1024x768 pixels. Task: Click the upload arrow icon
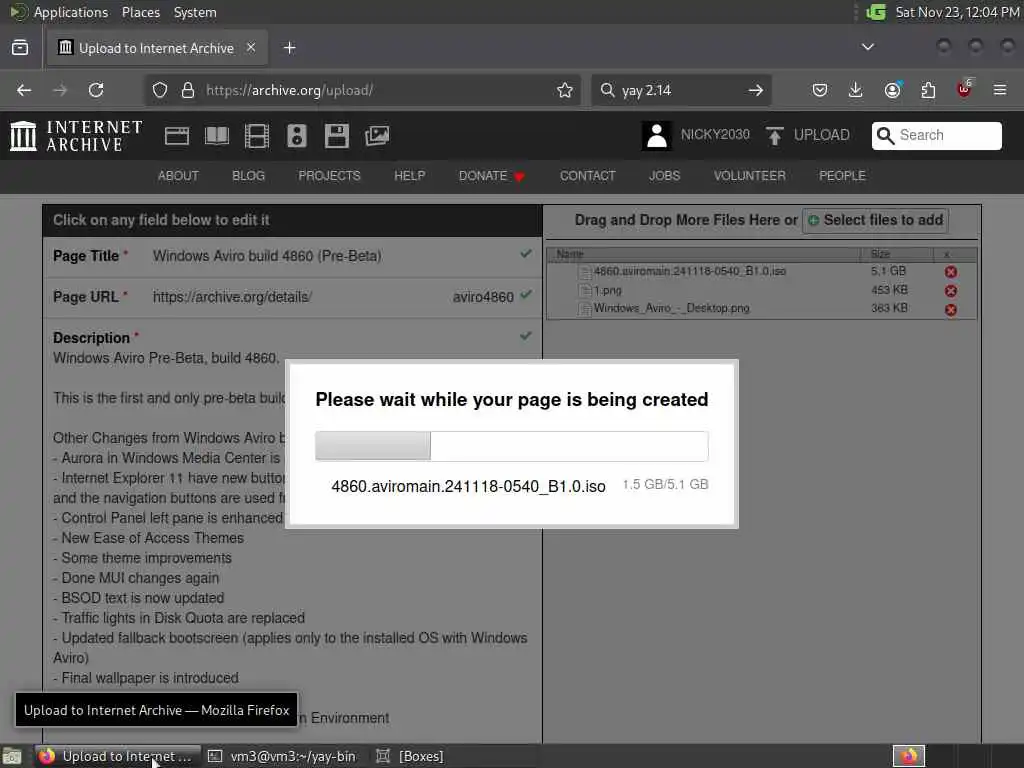[775, 136]
